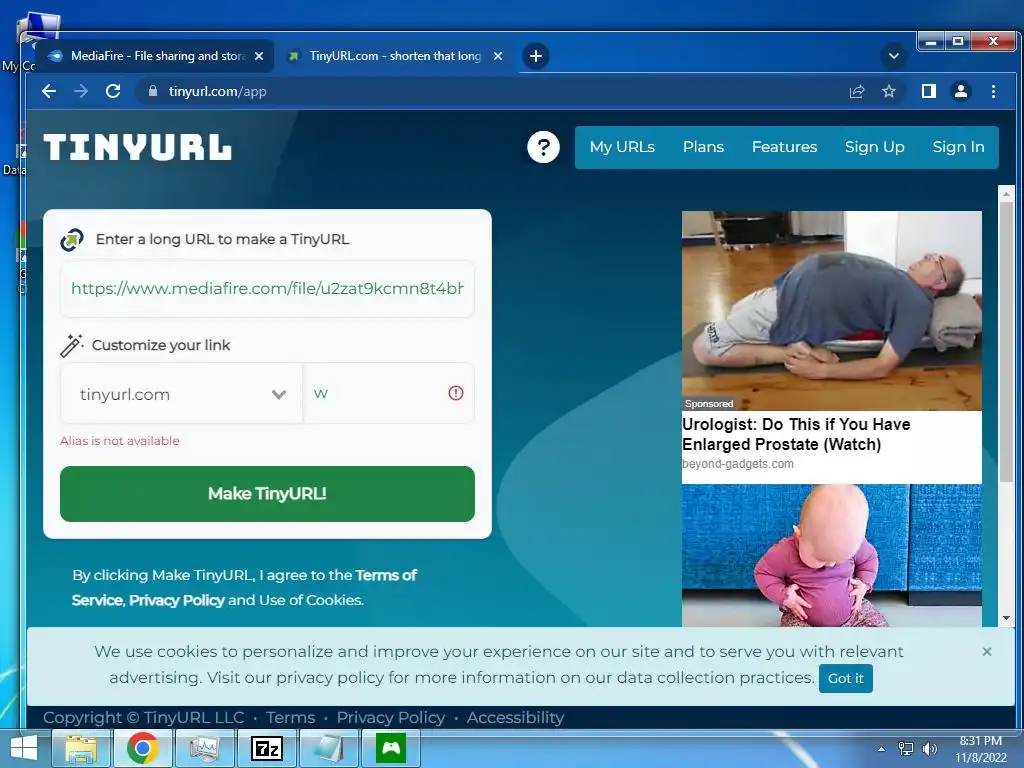This screenshot has height=768, width=1024.
Task: Click the red alias error icon
Action: point(456,393)
